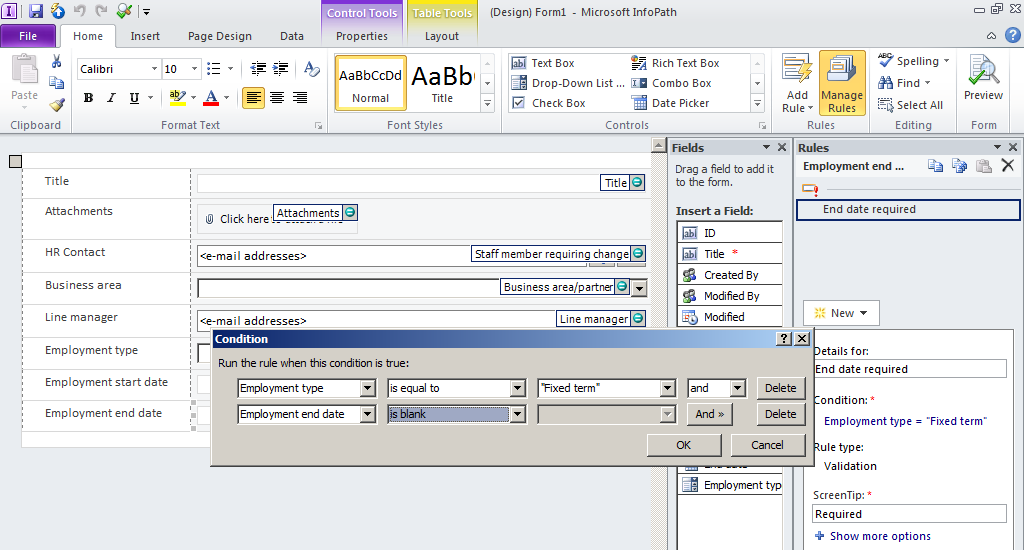Toggle Underline formatting
This screenshot has width=1024, height=550.
pyautogui.click(x=134, y=98)
